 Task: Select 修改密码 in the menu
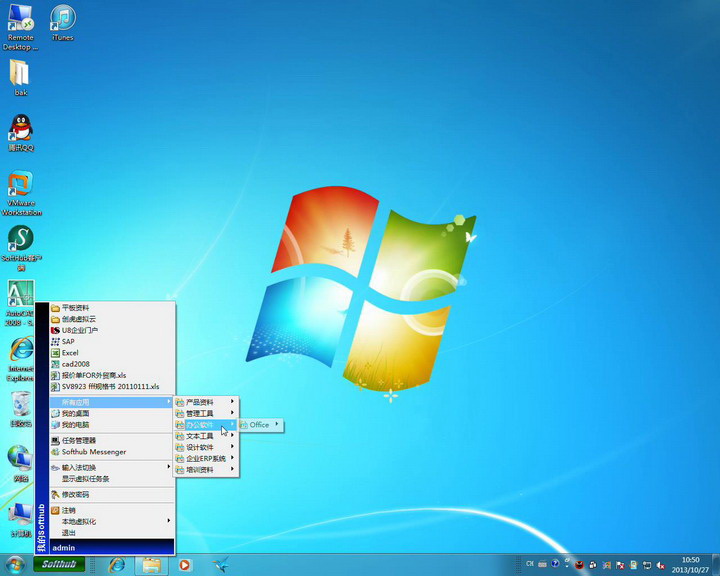pyautogui.click(x=75, y=494)
